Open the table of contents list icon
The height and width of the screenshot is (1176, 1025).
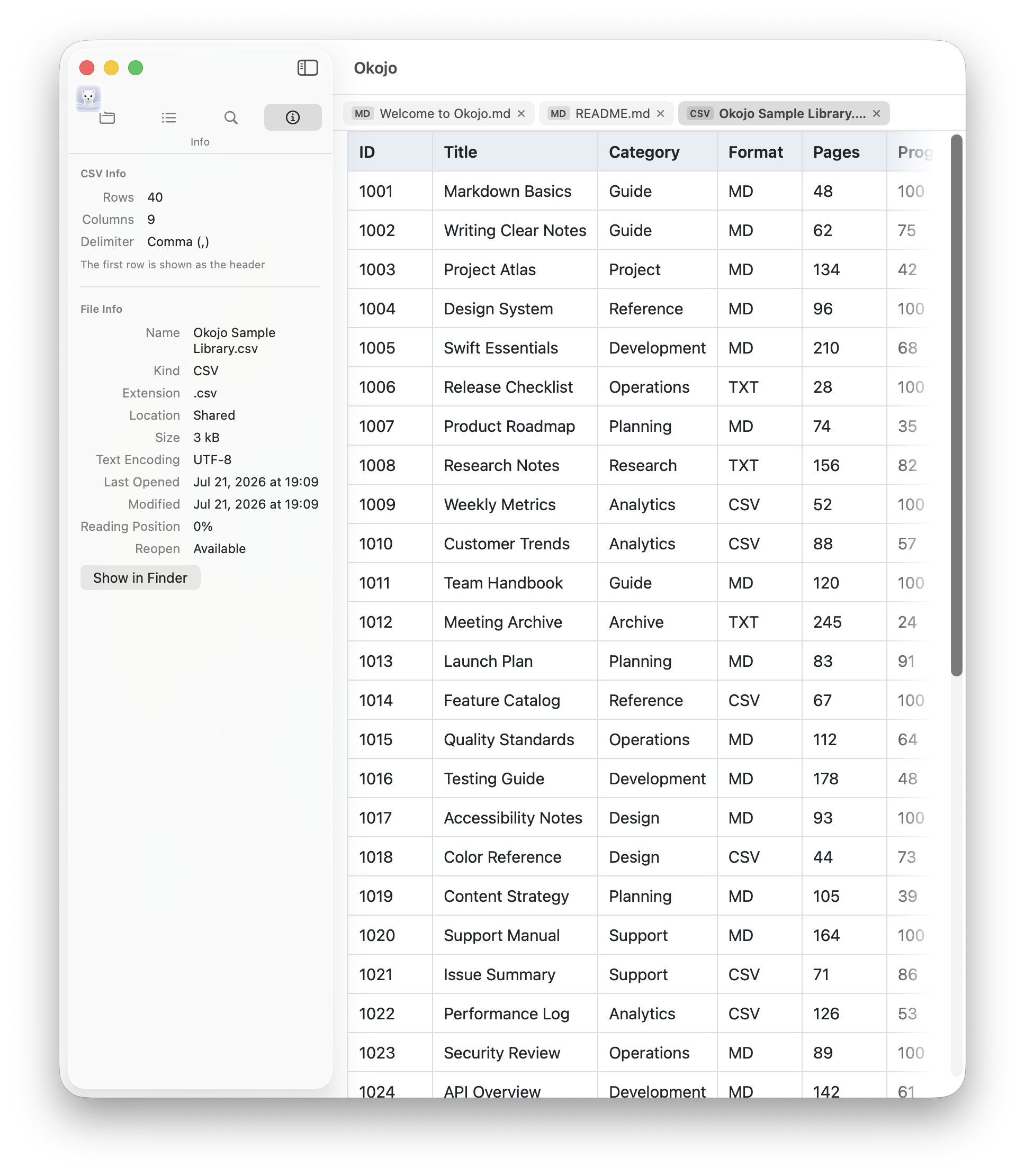pyautogui.click(x=169, y=118)
